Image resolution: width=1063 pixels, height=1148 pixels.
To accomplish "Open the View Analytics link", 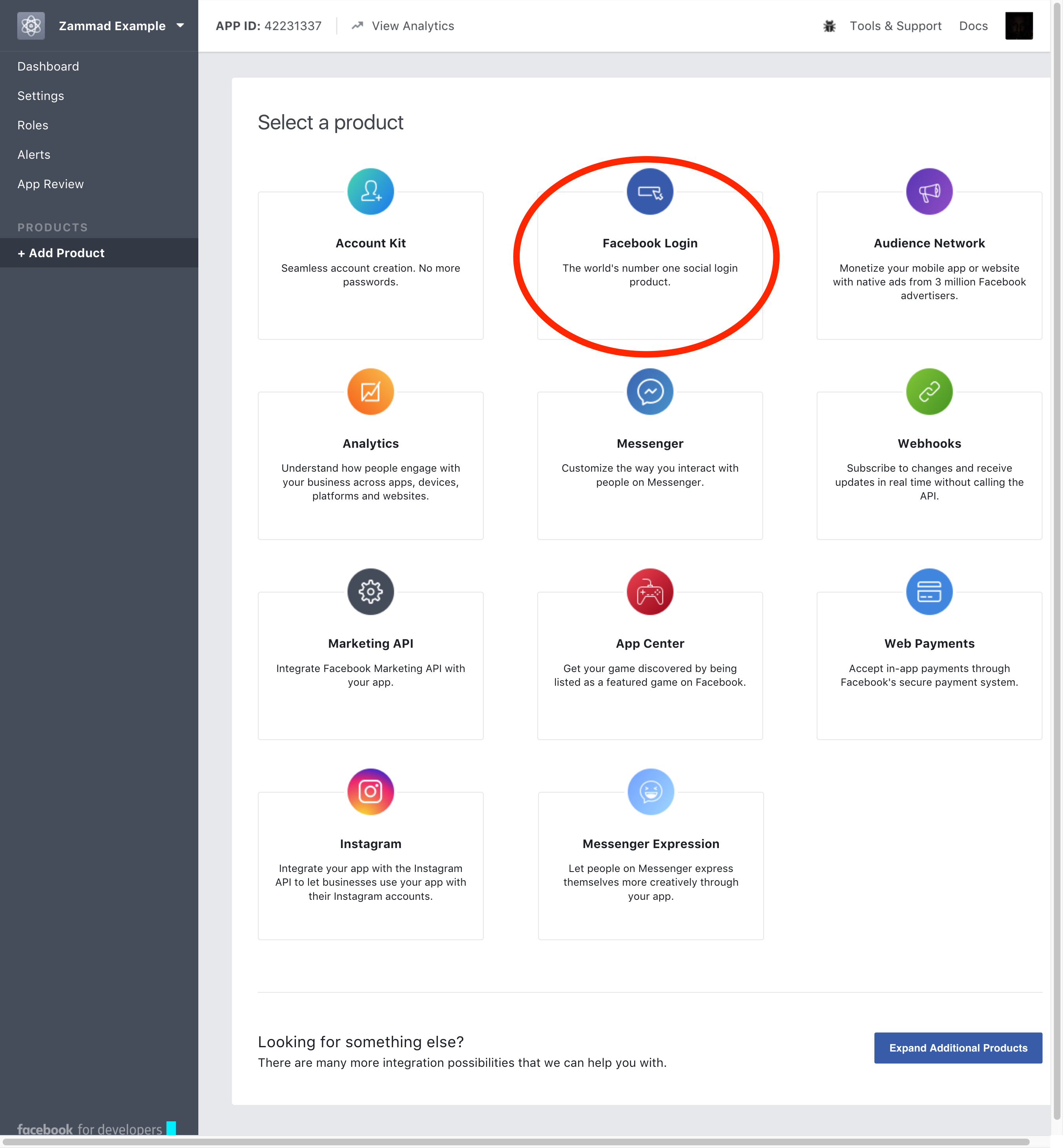I will pyautogui.click(x=412, y=26).
